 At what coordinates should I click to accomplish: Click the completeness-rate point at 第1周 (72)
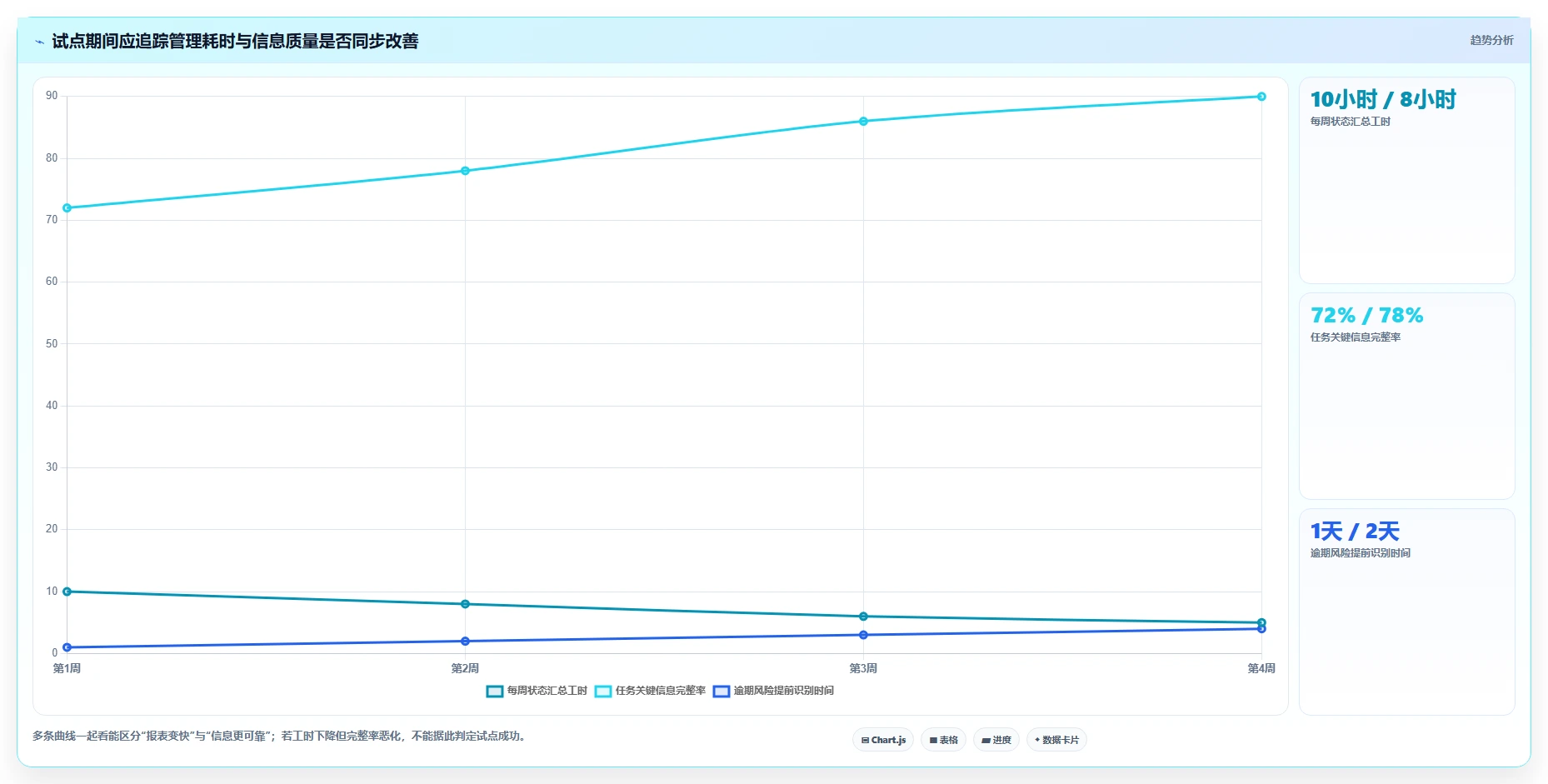(x=67, y=208)
